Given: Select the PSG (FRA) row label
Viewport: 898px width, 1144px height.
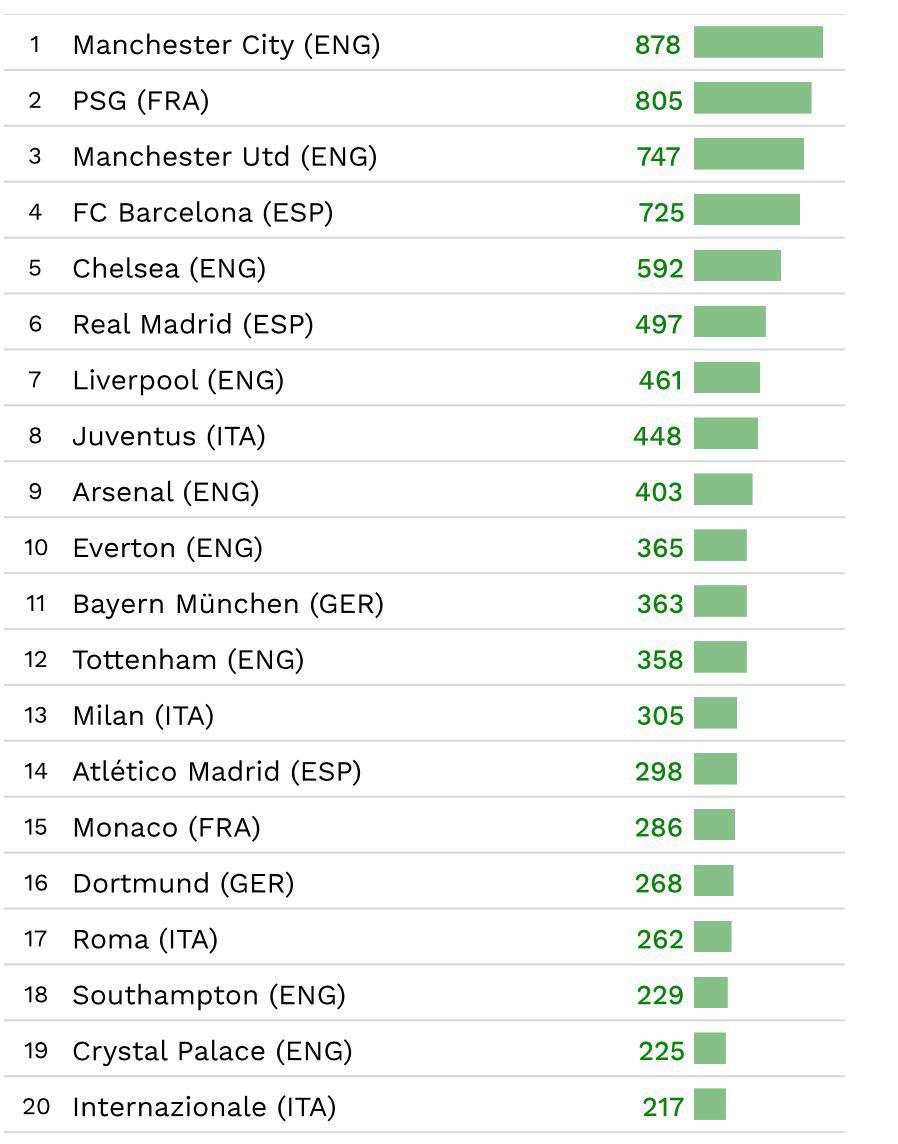Looking at the screenshot, I should (x=141, y=101).
